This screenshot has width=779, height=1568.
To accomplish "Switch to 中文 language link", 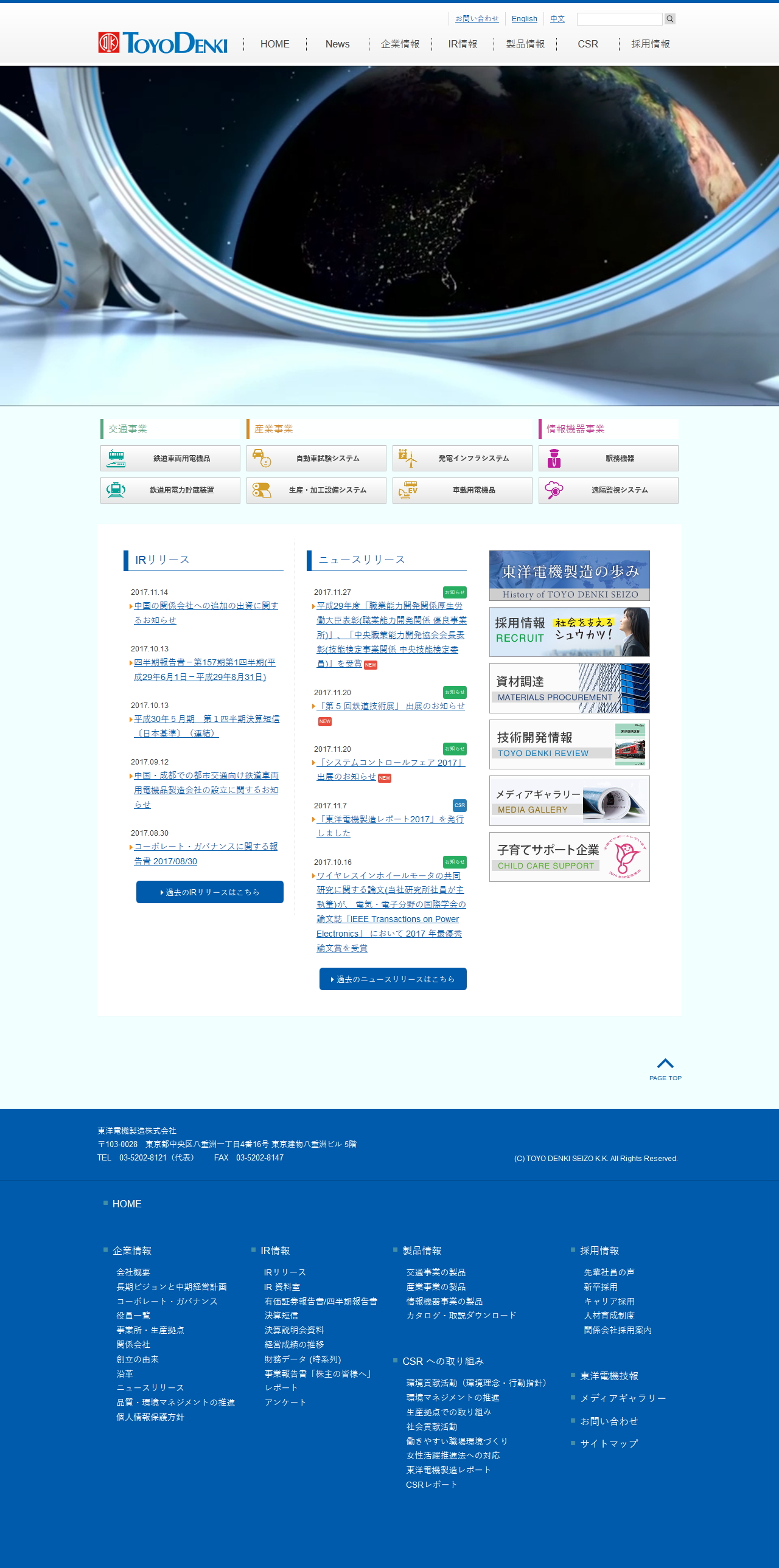I will tap(557, 19).
